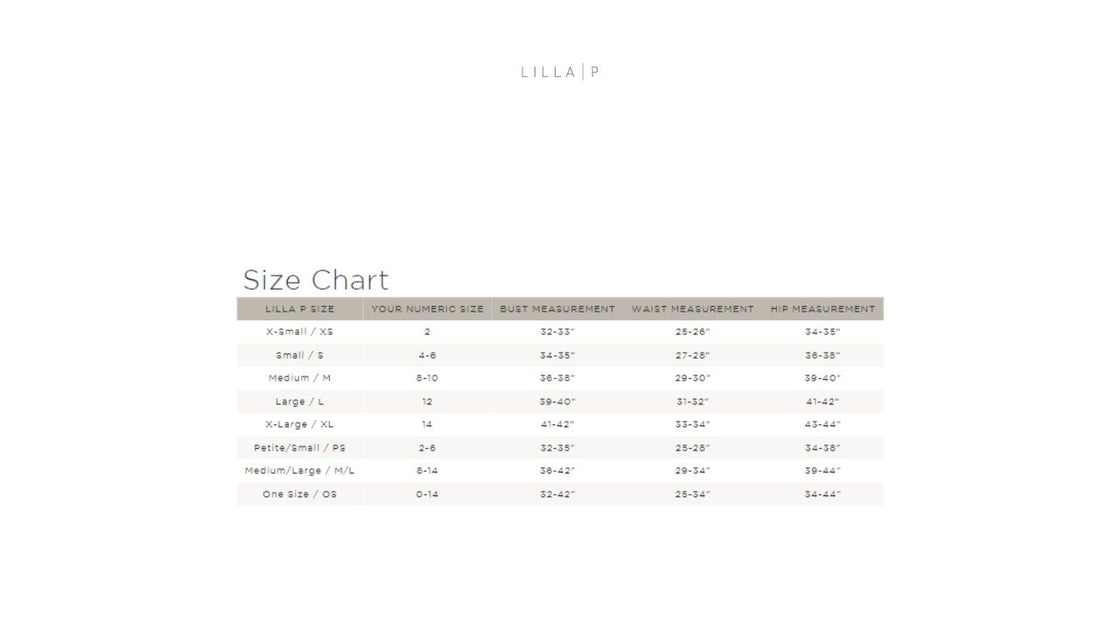Select waist measurement 27-28" cell
Screen dimensions: 1120x630
(x=692, y=355)
